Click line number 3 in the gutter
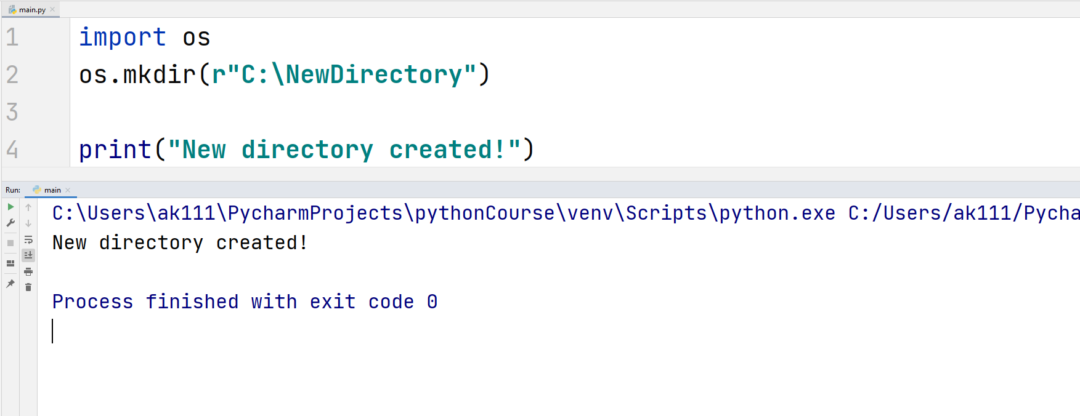 [x=12, y=111]
